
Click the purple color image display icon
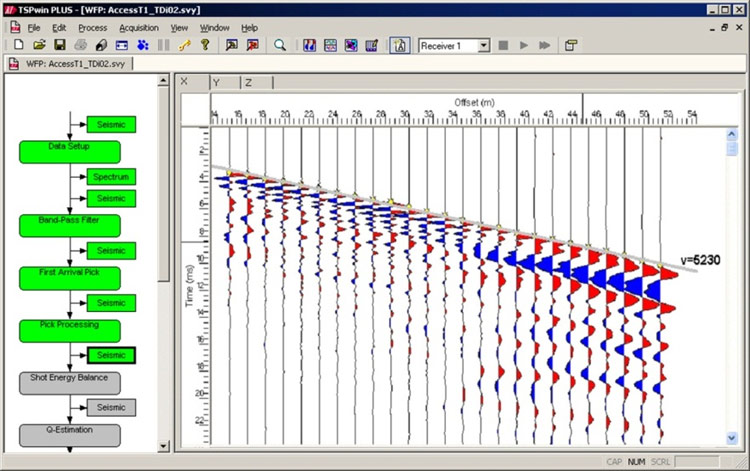351,45
